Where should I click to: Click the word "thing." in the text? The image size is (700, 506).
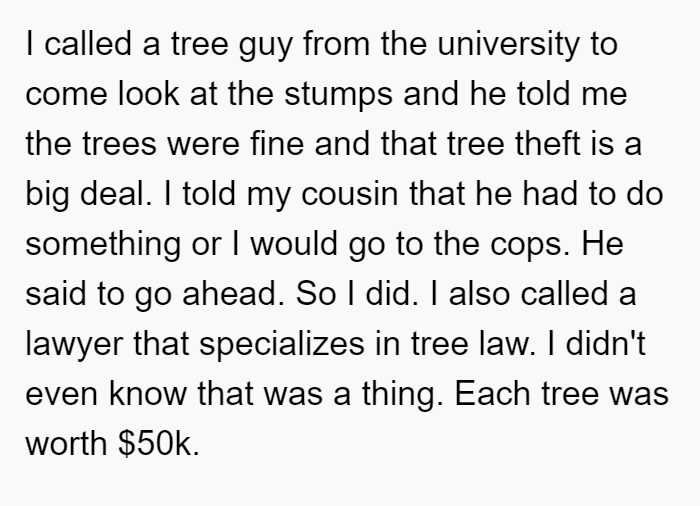click(402, 395)
